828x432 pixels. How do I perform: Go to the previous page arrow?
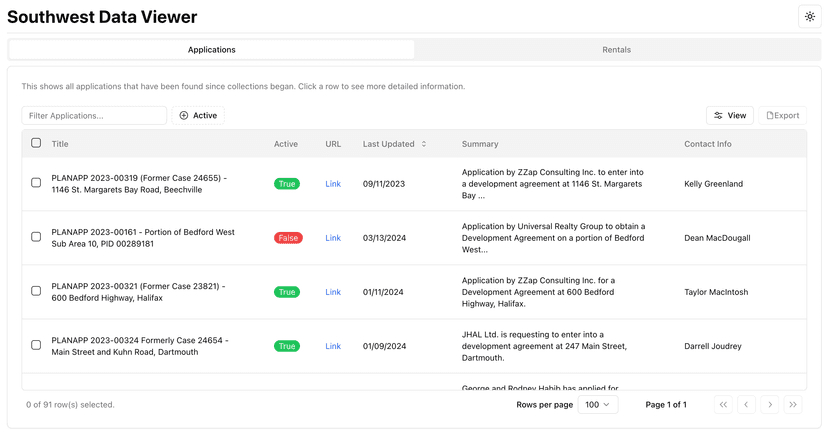click(x=746, y=405)
